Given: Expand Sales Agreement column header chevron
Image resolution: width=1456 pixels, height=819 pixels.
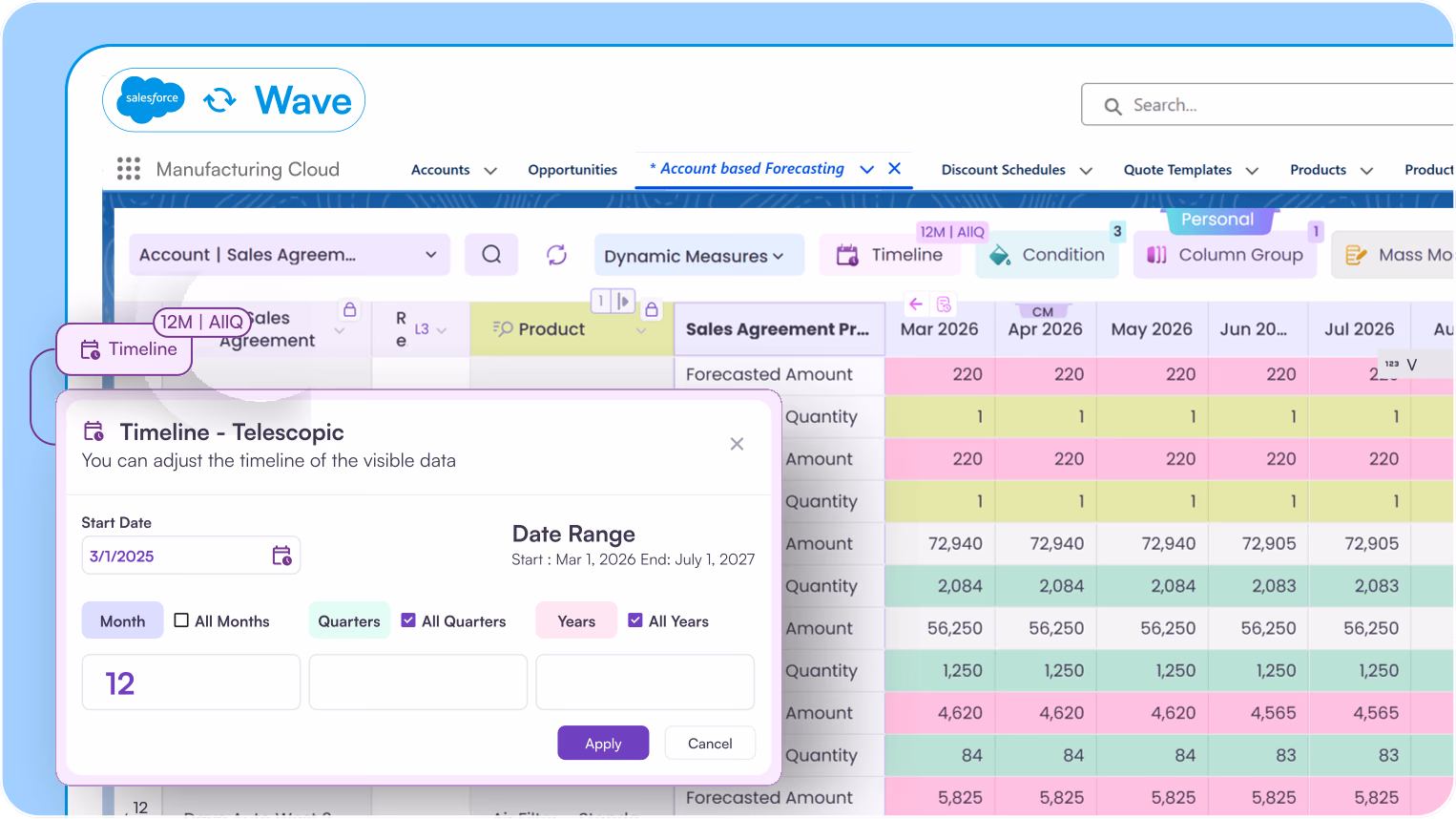Looking at the screenshot, I should 339,330.
